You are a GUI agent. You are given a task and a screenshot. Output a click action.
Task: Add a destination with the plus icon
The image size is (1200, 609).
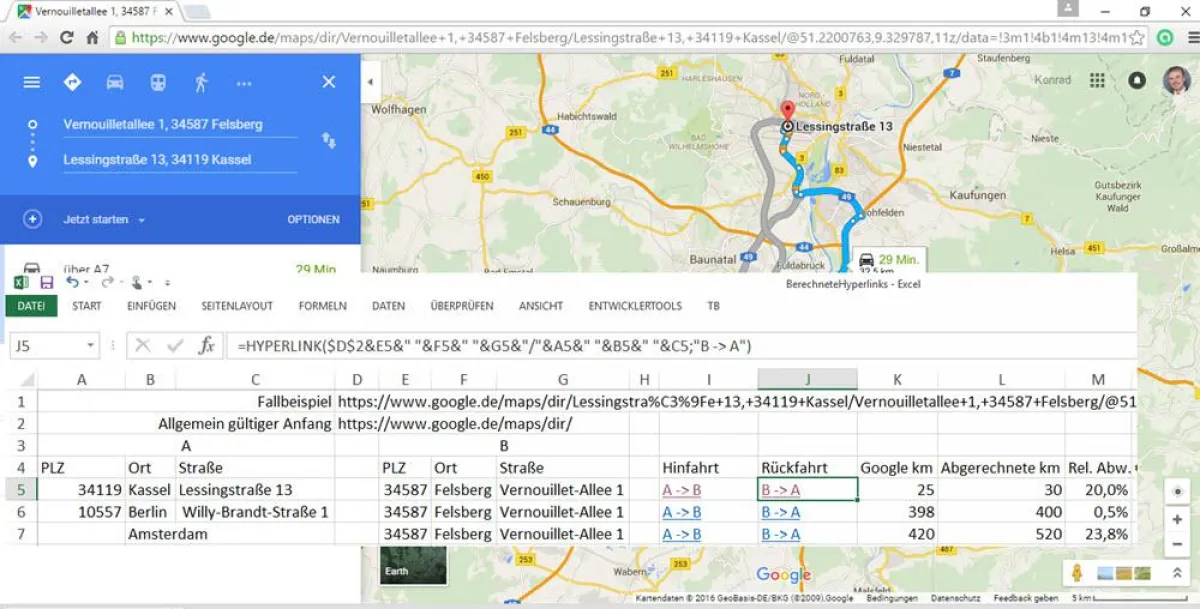[x=32, y=219]
